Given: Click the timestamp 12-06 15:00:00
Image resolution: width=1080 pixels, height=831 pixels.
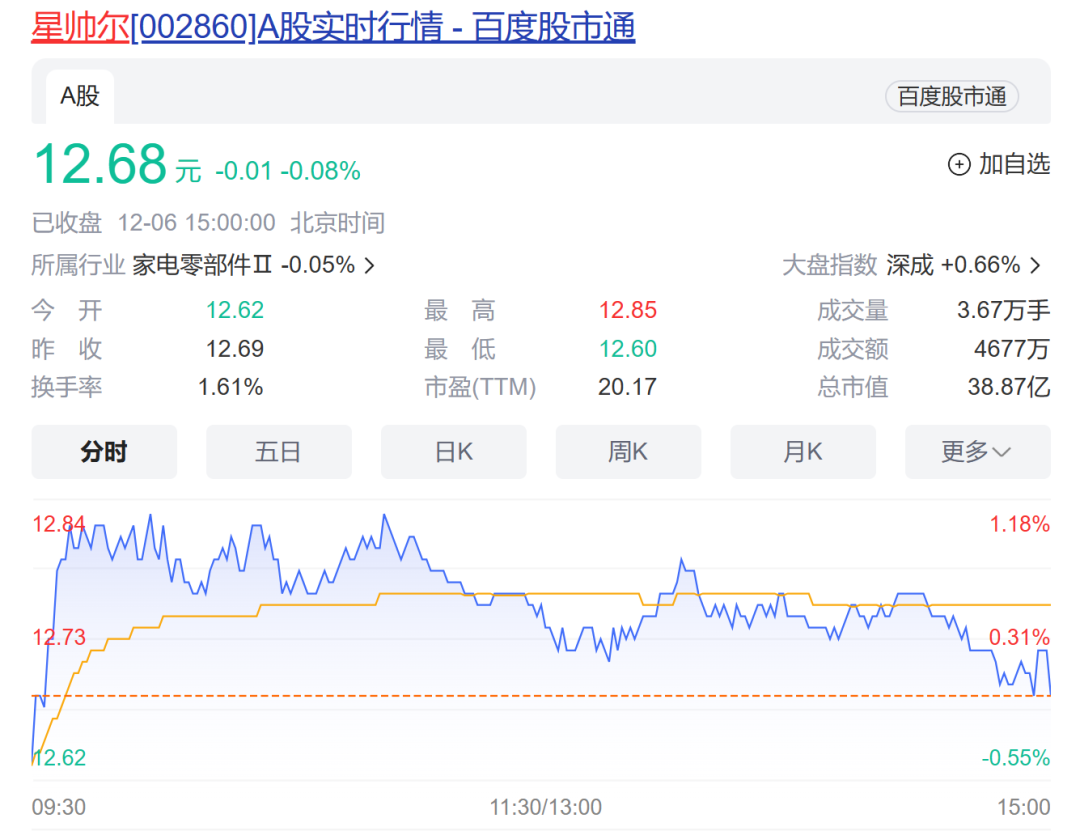Looking at the screenshot, I should click(196, 223).
